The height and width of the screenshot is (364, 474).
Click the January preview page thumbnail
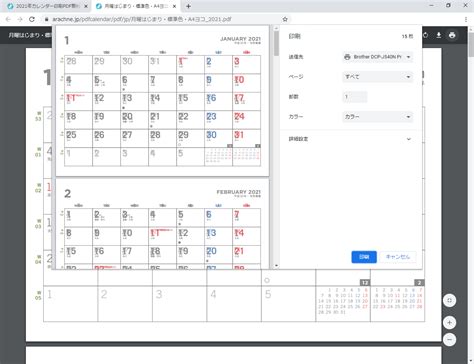coord(162,101)
